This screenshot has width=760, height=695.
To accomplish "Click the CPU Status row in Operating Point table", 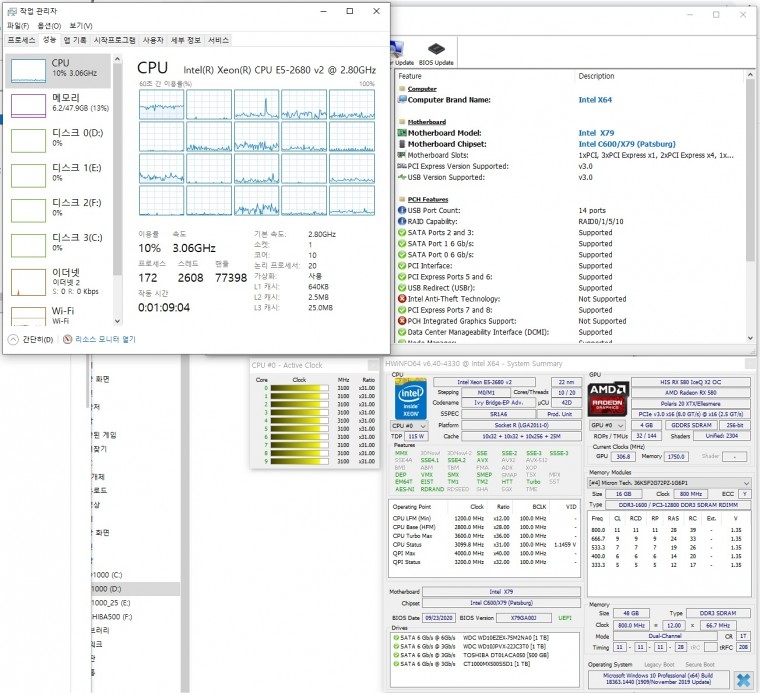I will (x=484, y=545).
